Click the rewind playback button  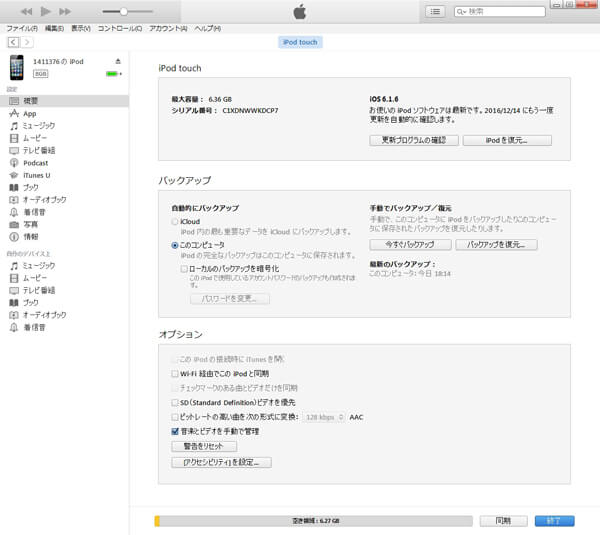(26, 11)
